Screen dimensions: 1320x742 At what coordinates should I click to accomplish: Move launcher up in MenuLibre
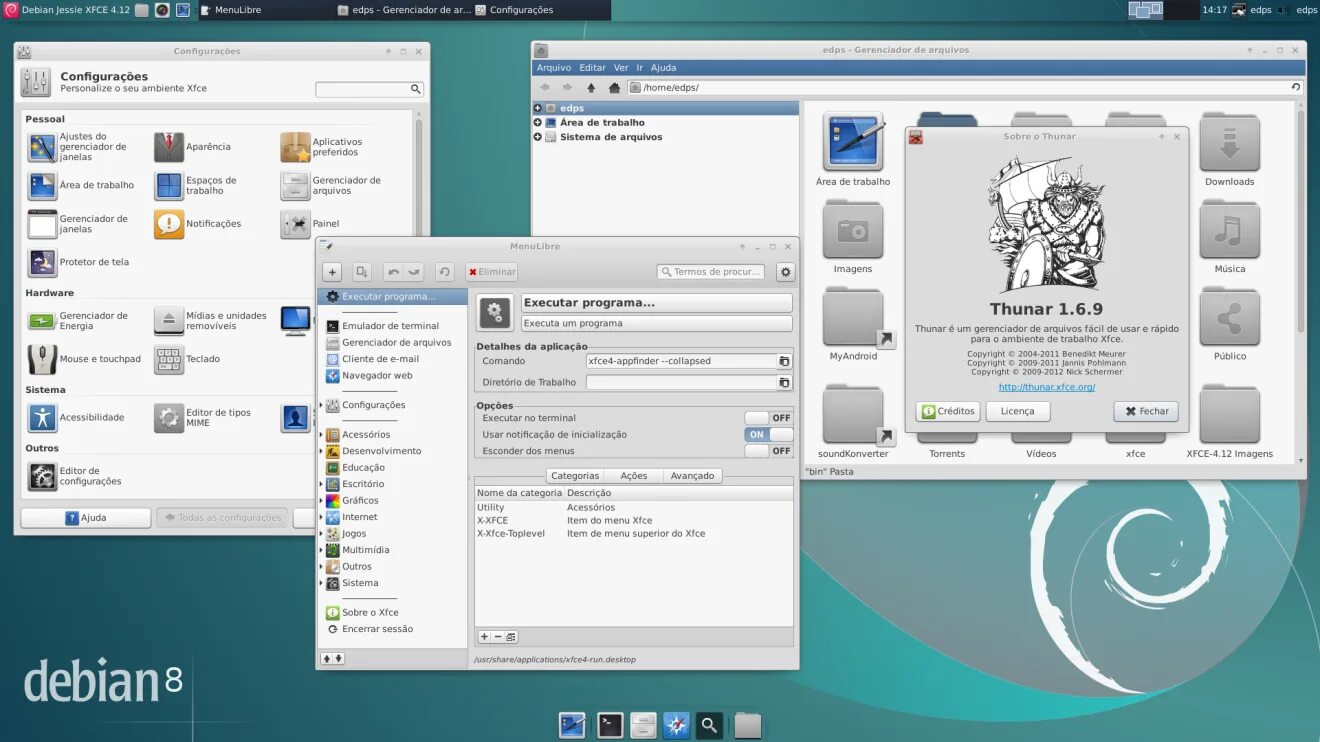pyautogui.click(x=327, y=658)
